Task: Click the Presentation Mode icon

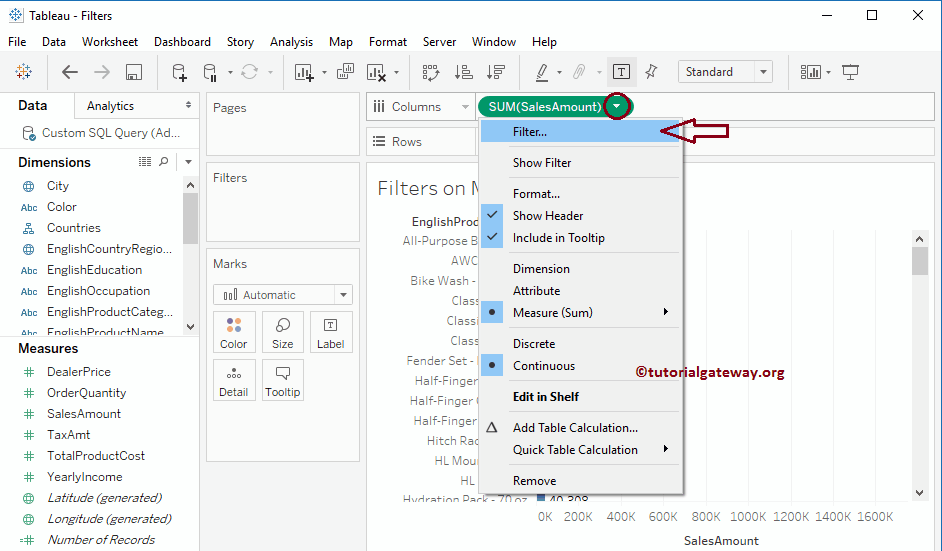Action: [850, 72]
